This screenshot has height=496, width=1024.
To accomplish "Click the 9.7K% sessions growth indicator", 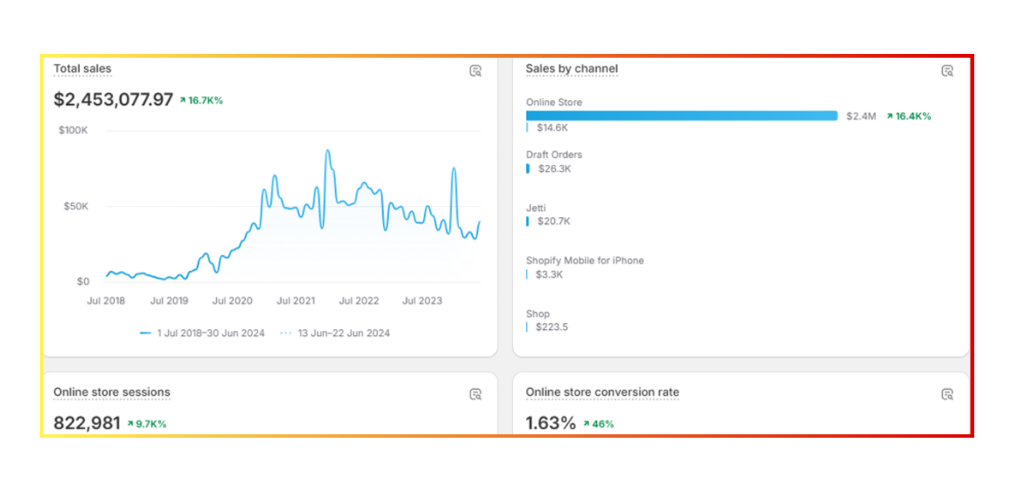I will pos(146,424).
